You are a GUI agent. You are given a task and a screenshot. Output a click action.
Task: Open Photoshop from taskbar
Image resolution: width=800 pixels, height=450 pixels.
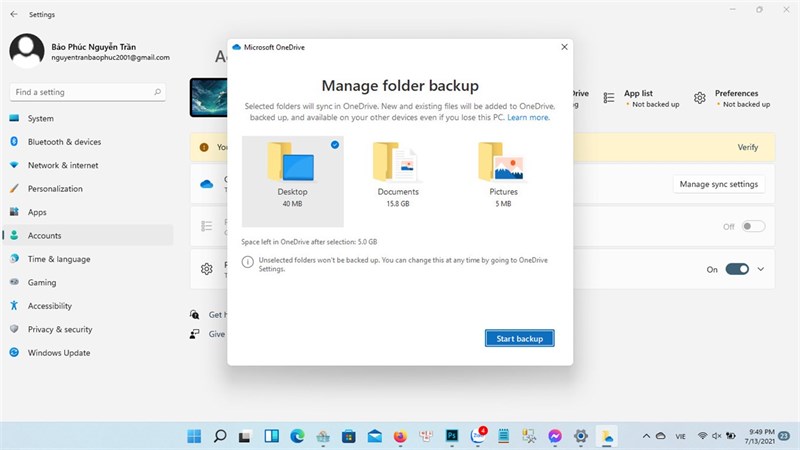(452, 436)
